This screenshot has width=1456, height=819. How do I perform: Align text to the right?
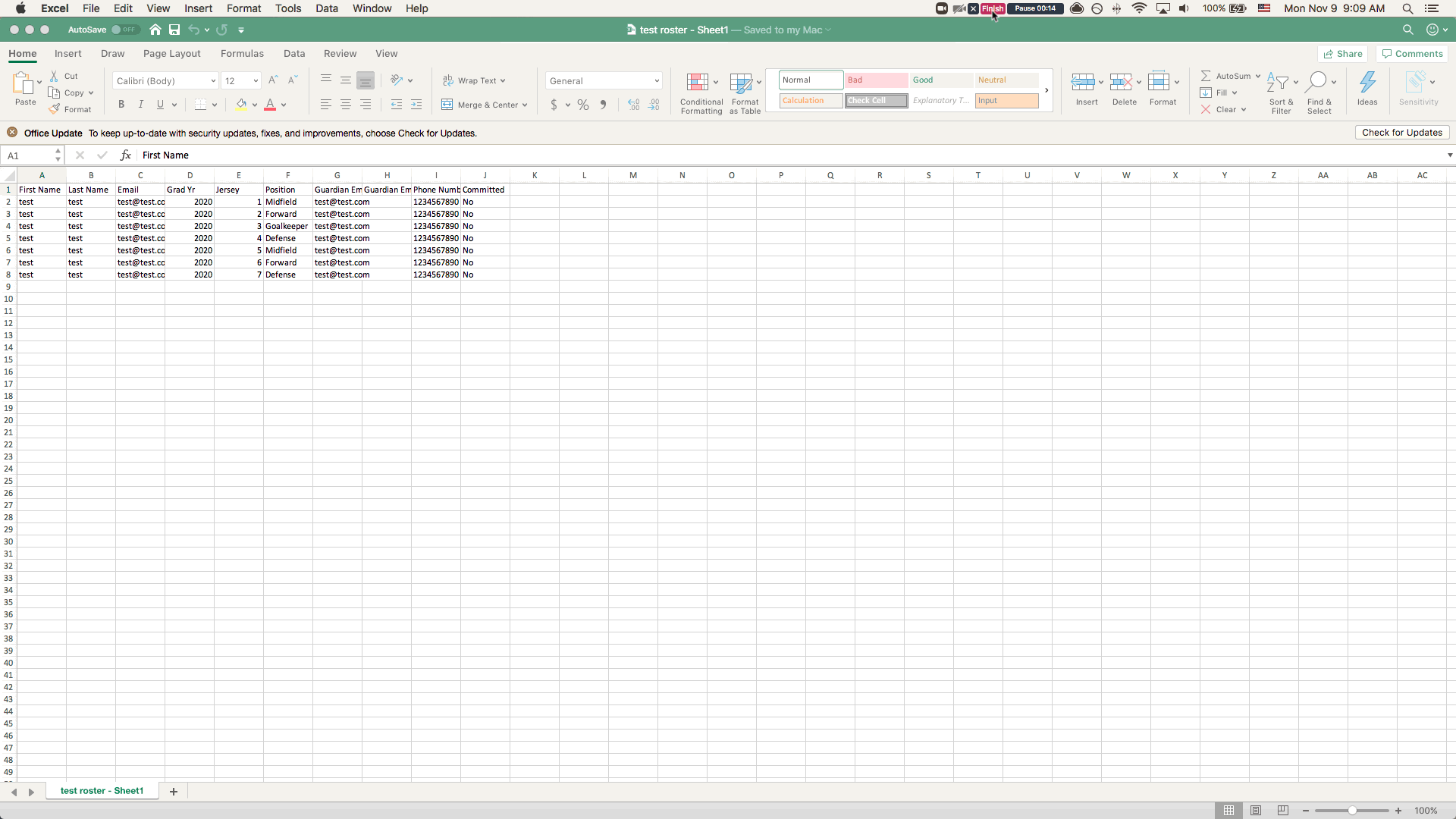click(366, 105)
